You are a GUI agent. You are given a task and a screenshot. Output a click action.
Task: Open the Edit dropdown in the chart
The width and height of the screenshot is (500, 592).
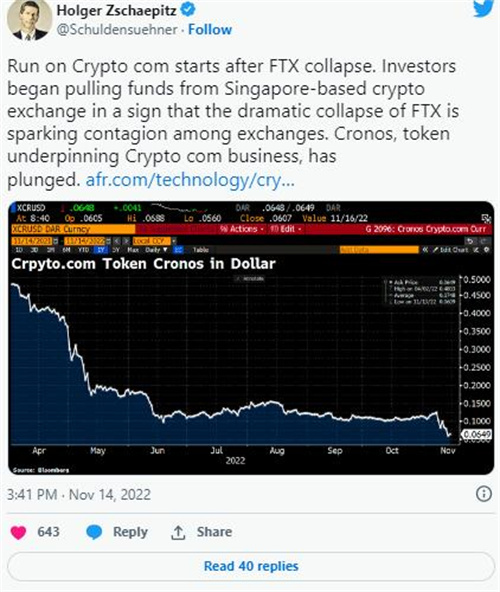(286, 229)
